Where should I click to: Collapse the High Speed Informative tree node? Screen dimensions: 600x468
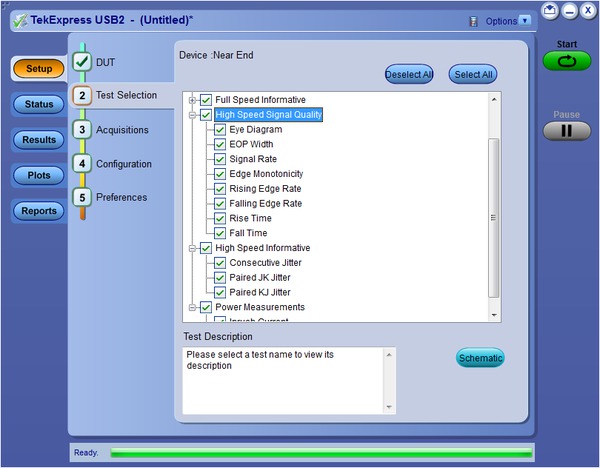click(x=192, y=248)
